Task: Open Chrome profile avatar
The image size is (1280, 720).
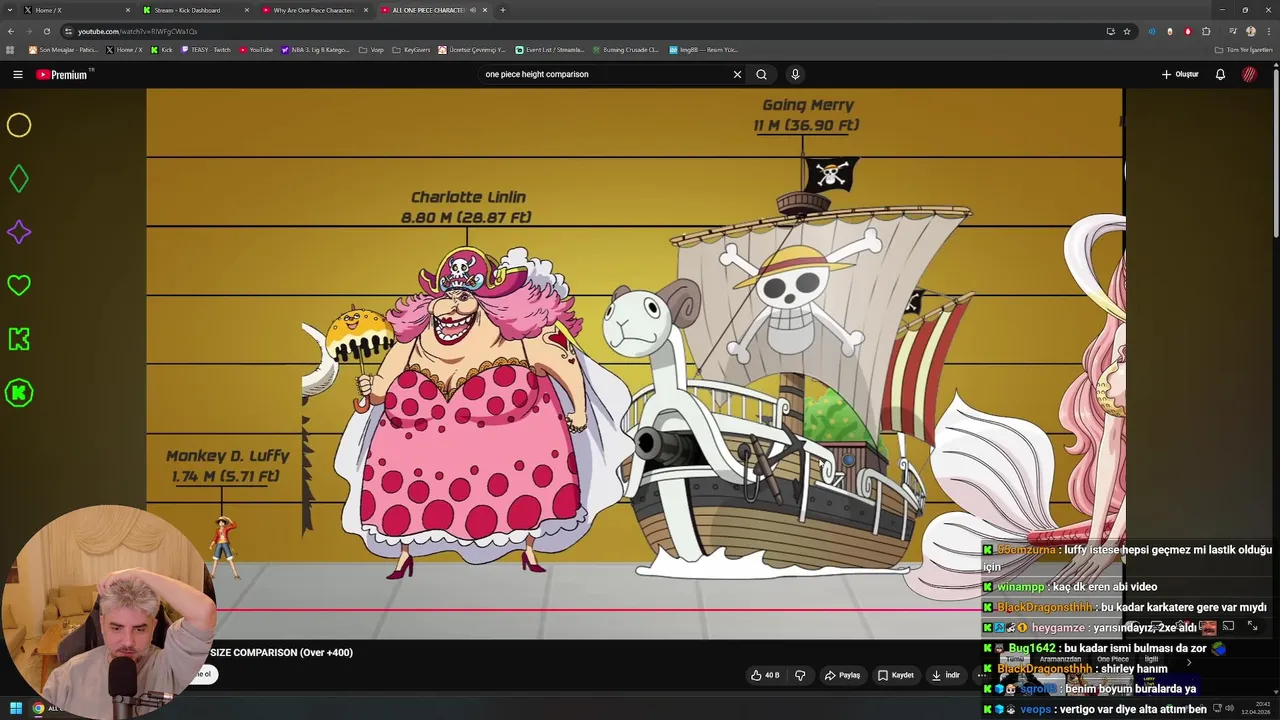Action: [x=1251, y=31]
